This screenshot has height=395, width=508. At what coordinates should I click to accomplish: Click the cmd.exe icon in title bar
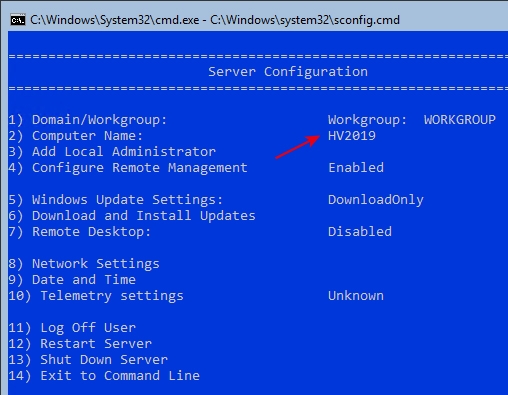coord(18,20)
